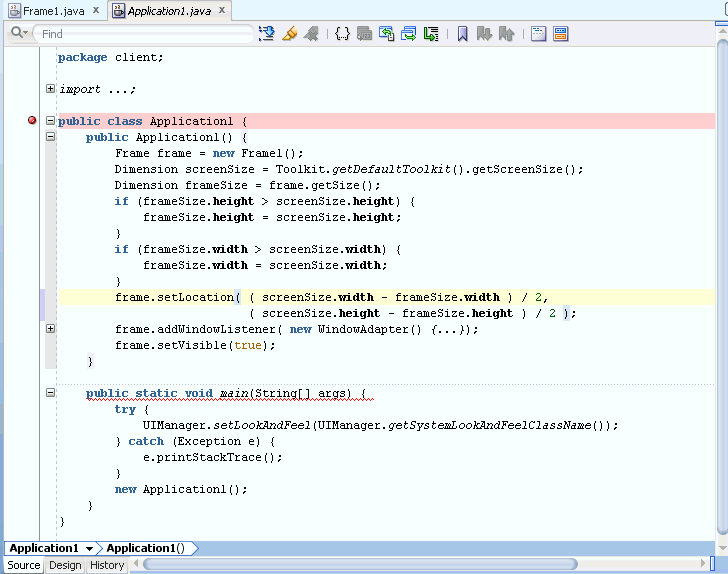Click the 'package' keyword in line one
728x574 pixels.
(82, 57)
